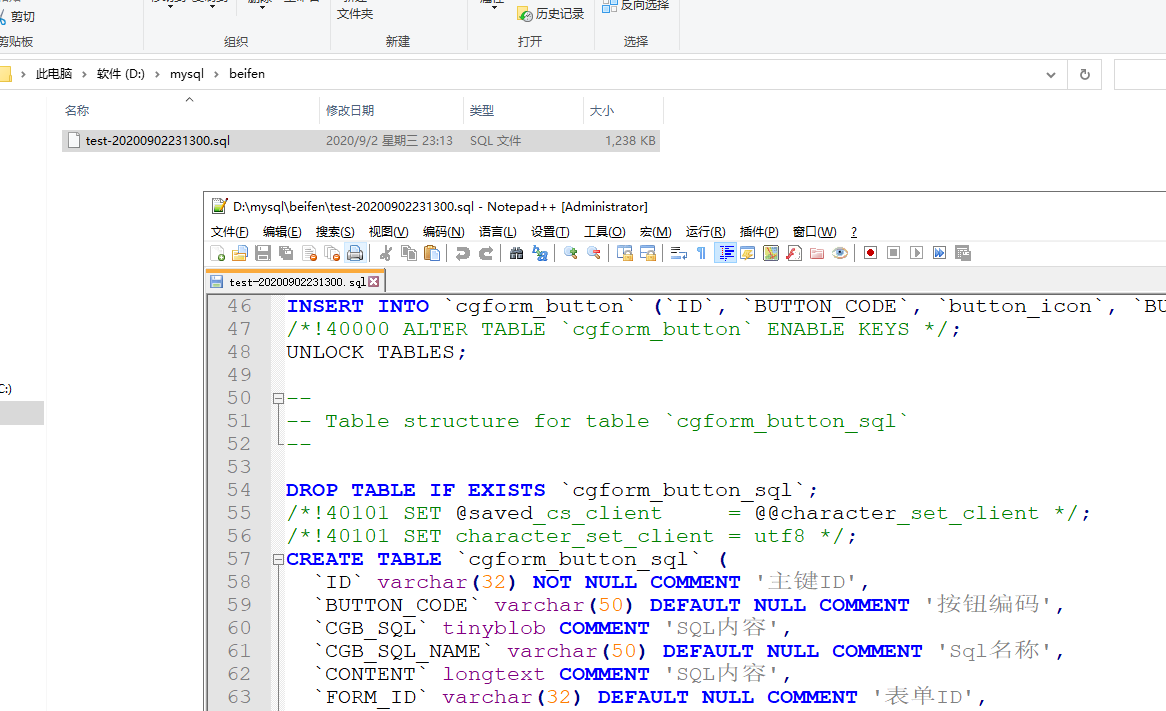Play back the recorded macro
The width and height of the screenshot is (1166, 711).
pyautogui.click(x=917, y=254)
